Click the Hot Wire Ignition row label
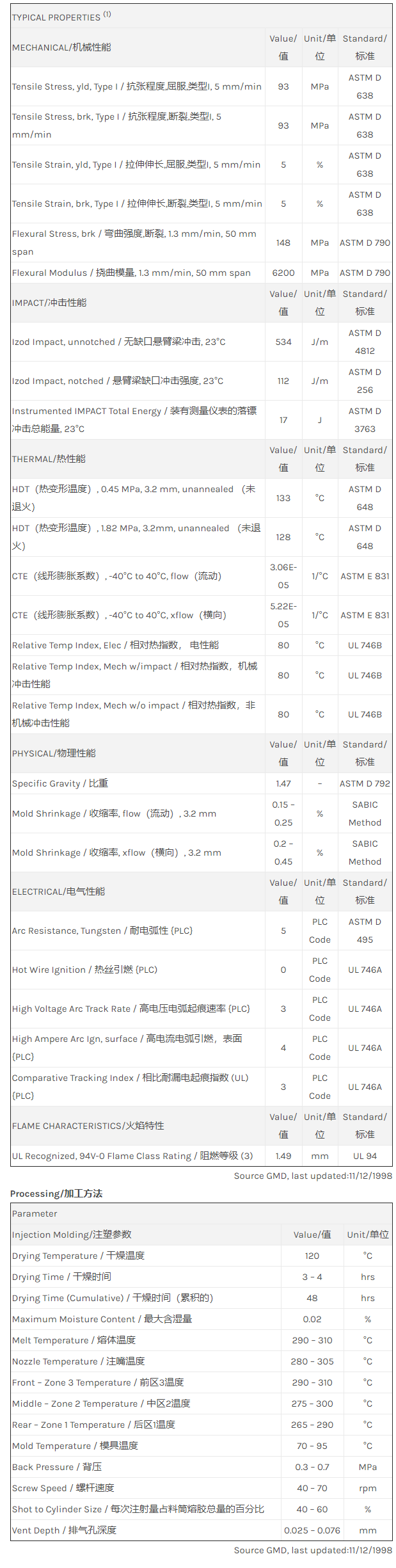 click(84, 970)
